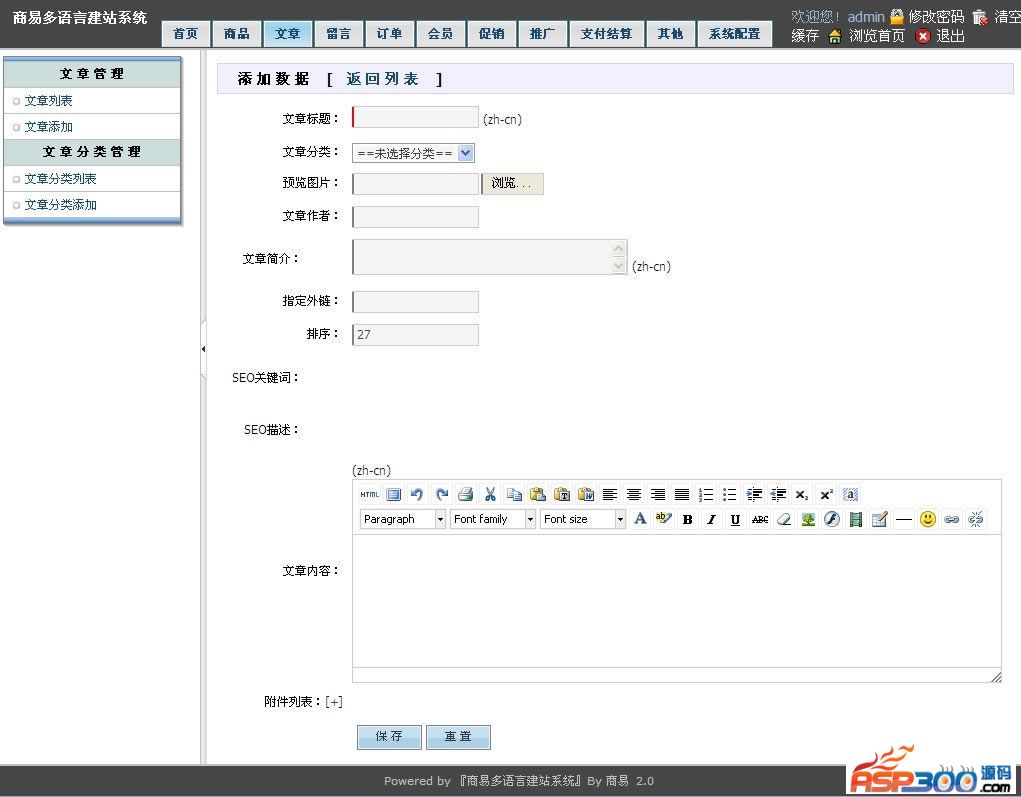Toggle bold formatting in editor
Screen dimensions: 1021x797
(x=687, y=519)
